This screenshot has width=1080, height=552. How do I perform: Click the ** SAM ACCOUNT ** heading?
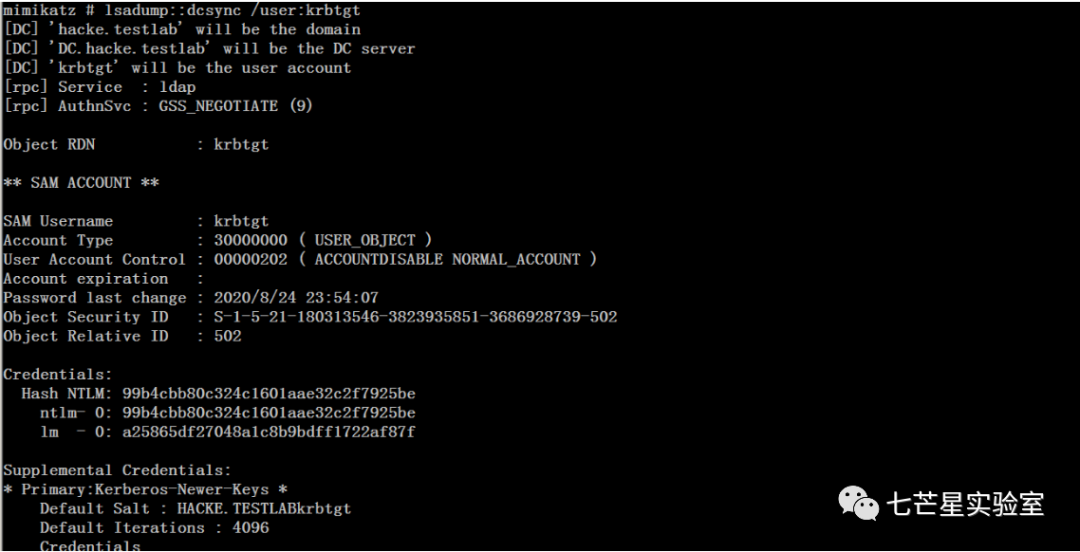point(81,183)
